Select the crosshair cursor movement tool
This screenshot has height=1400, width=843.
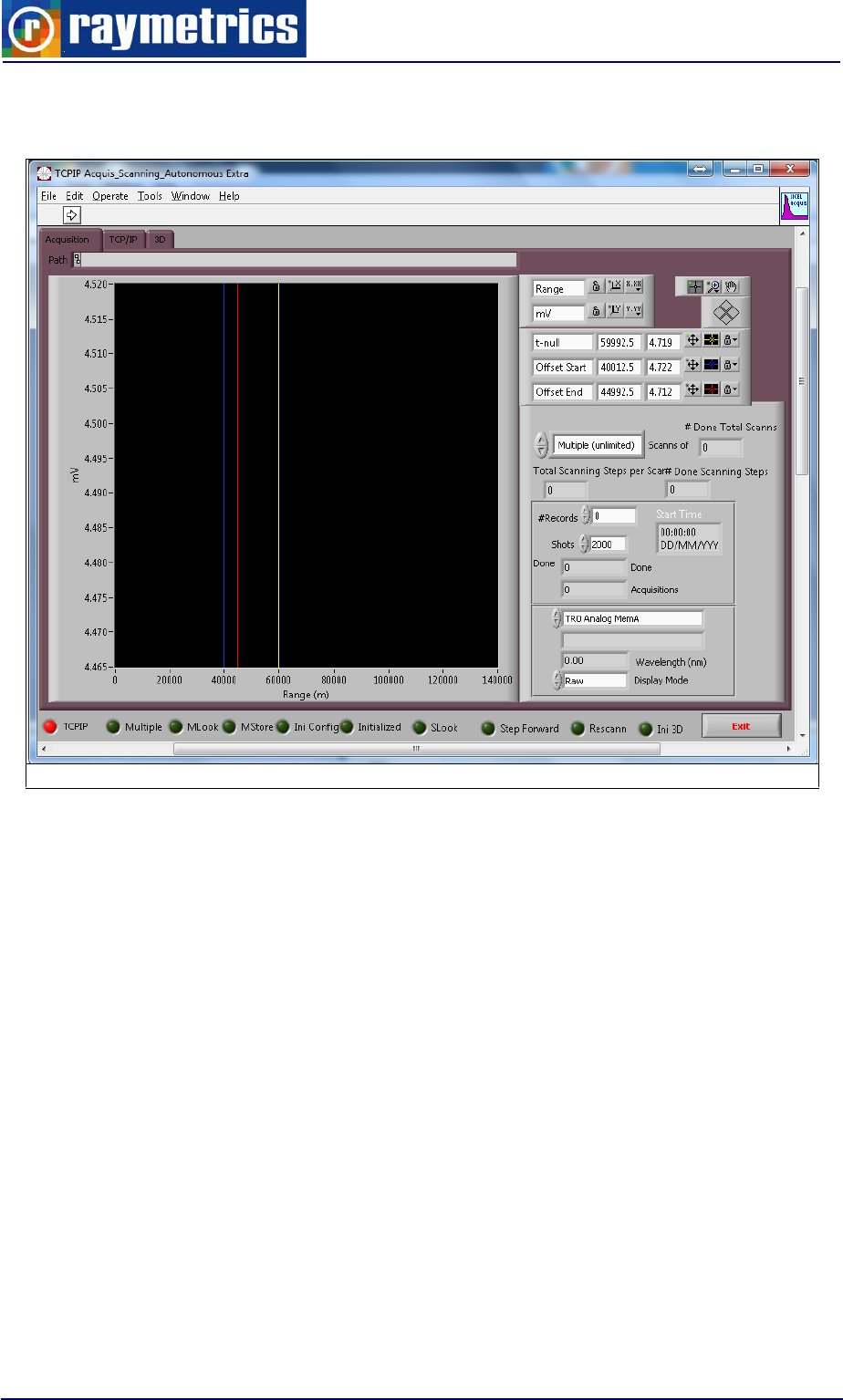pyautogui.click(x=695, y=286)
